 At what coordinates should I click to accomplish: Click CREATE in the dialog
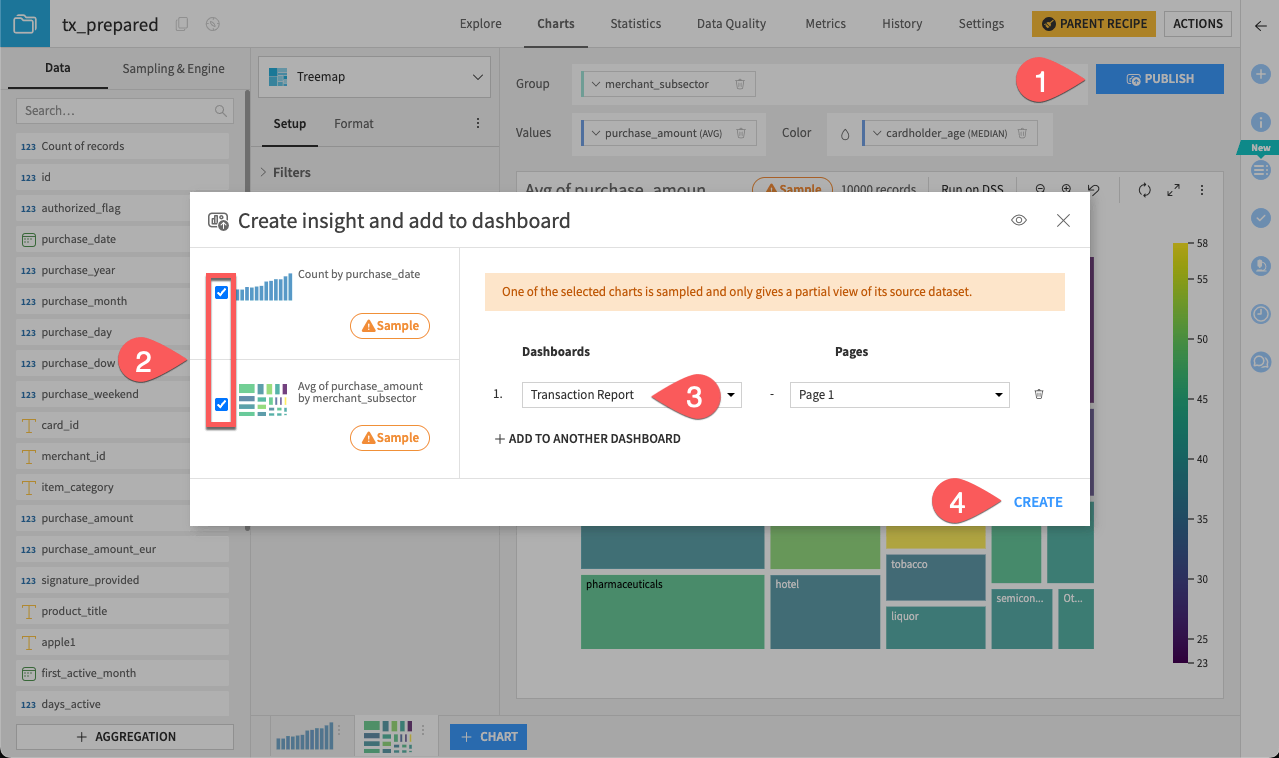click(x=1038, y=502)
